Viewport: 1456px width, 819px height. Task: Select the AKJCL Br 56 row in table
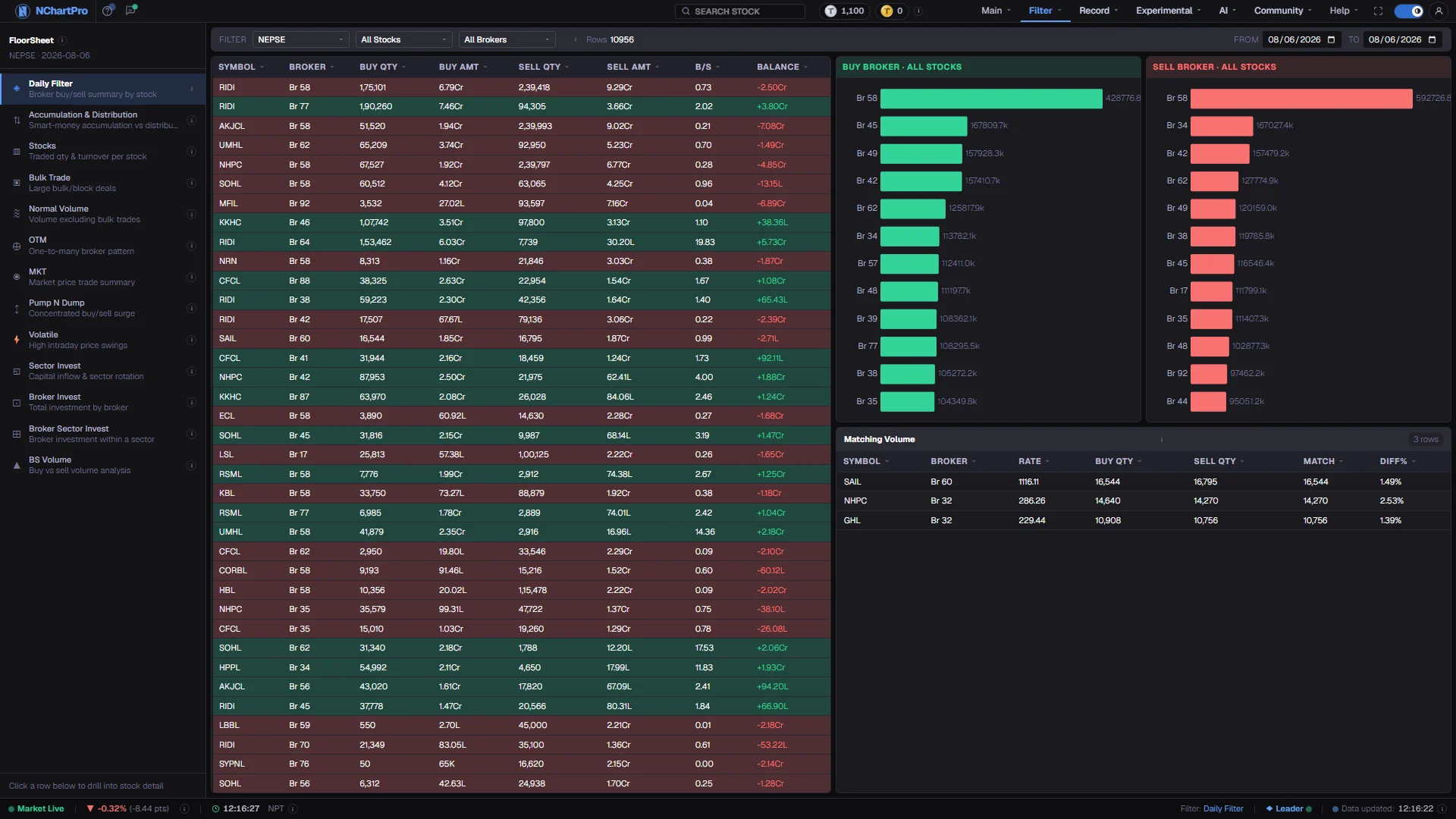tap(521, 686)
